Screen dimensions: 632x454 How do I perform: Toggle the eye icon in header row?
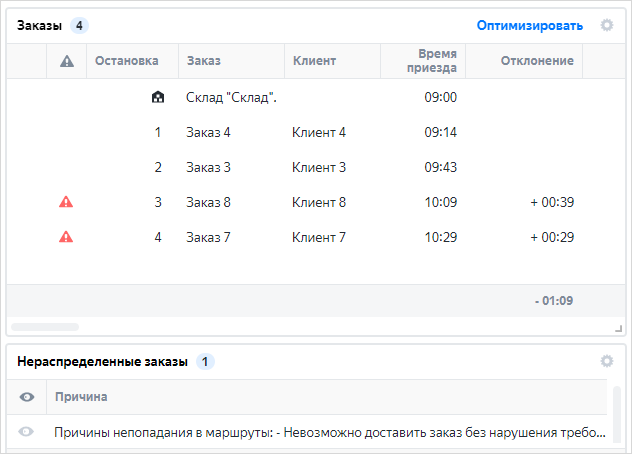tap(27, 397)
